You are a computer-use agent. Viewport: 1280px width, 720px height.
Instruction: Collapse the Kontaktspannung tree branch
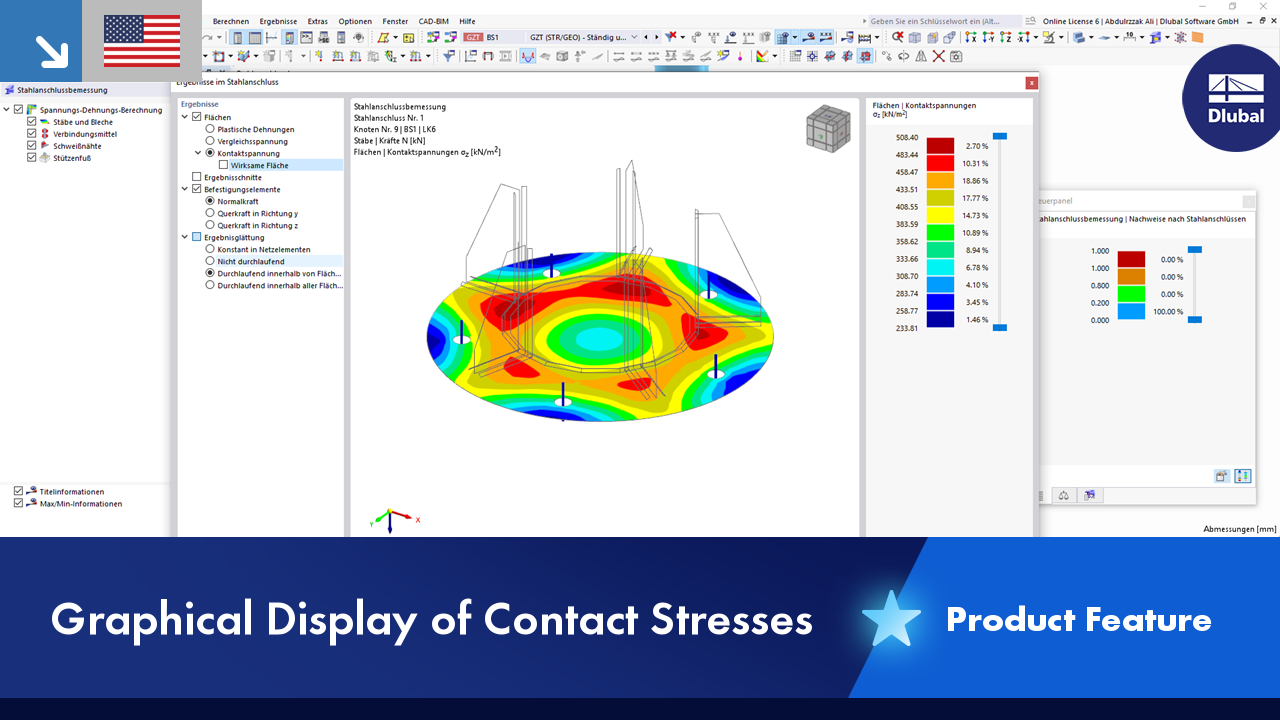[197, 153]
